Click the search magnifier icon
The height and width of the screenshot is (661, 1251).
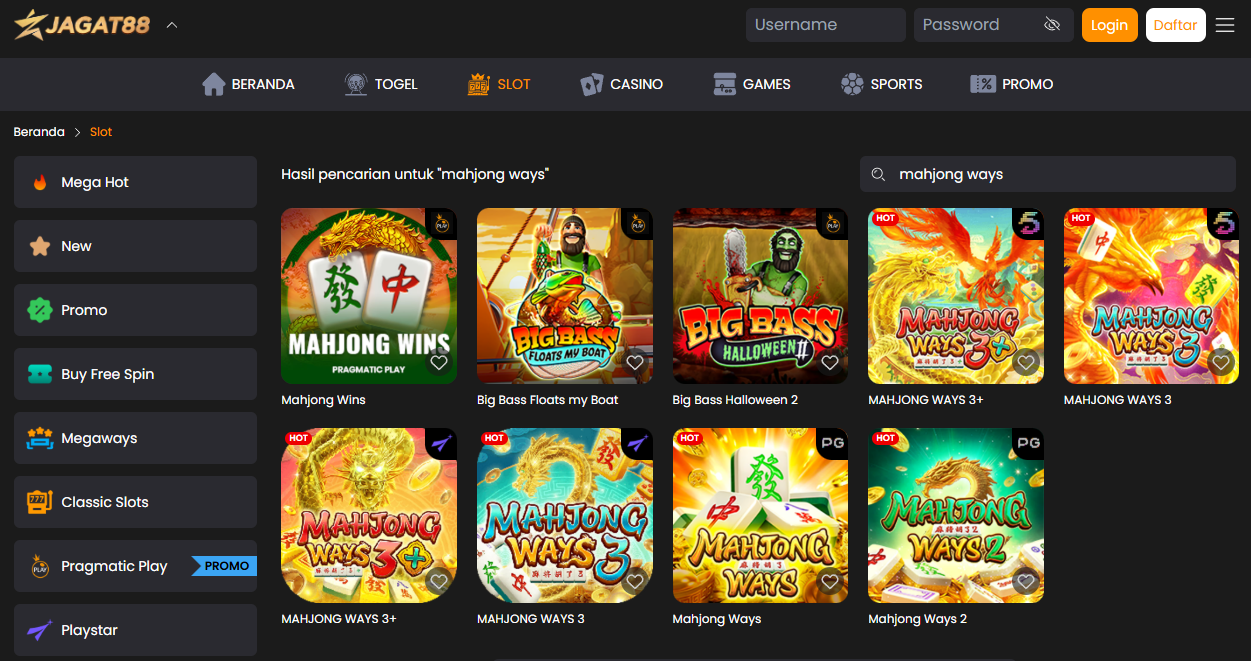(878, 175)
